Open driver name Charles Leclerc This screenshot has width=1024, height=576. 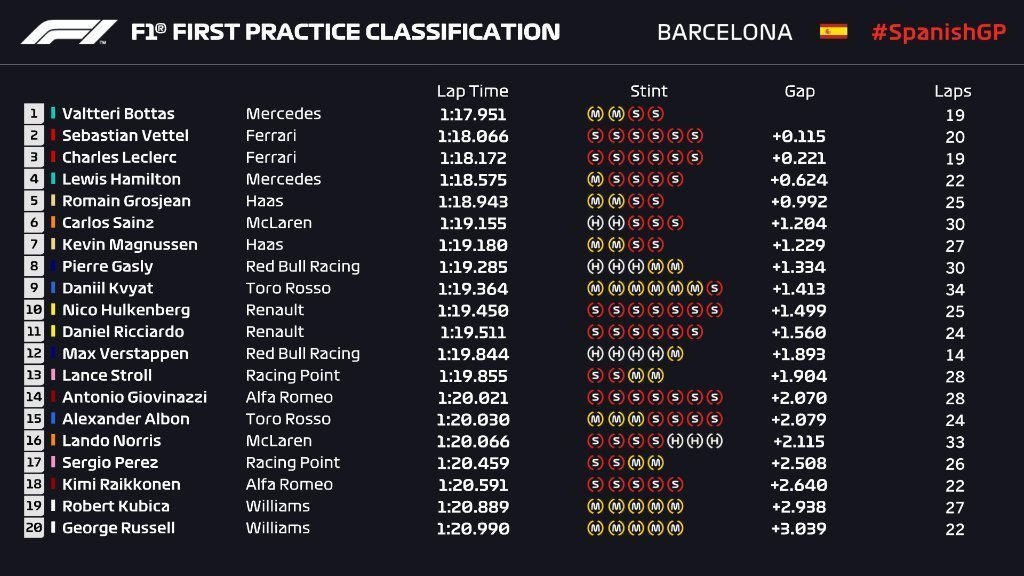119,158
